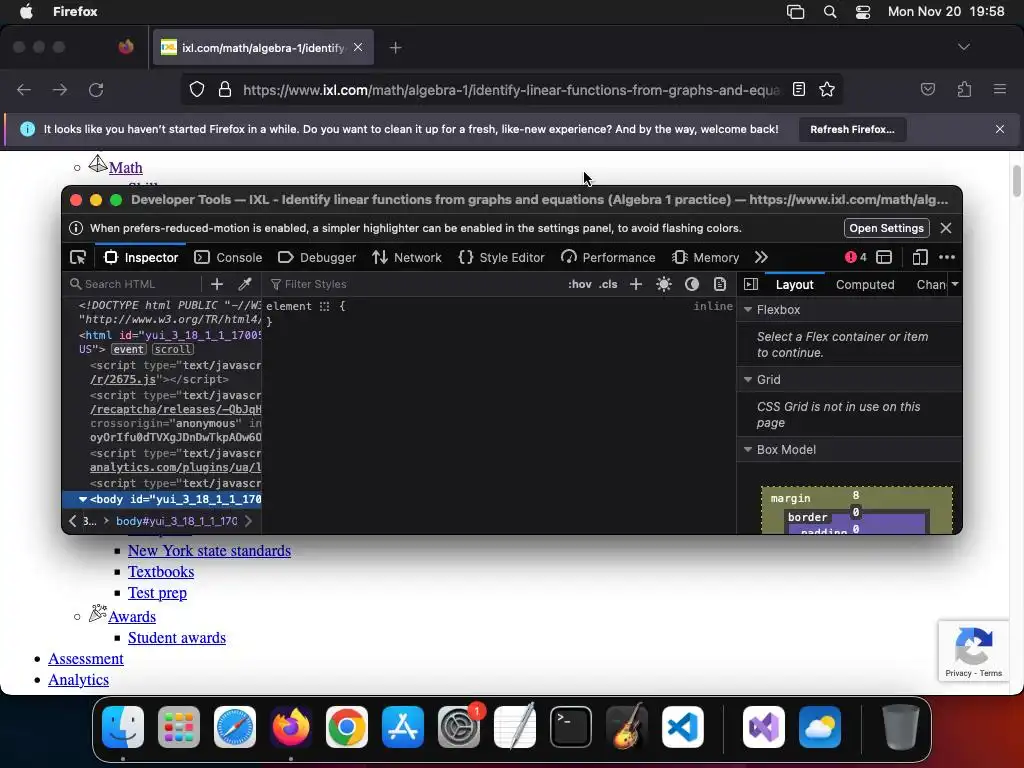Show more devtools tabs via the double chevron
This screenshot has height=768, width=1024.
(761, 257)
